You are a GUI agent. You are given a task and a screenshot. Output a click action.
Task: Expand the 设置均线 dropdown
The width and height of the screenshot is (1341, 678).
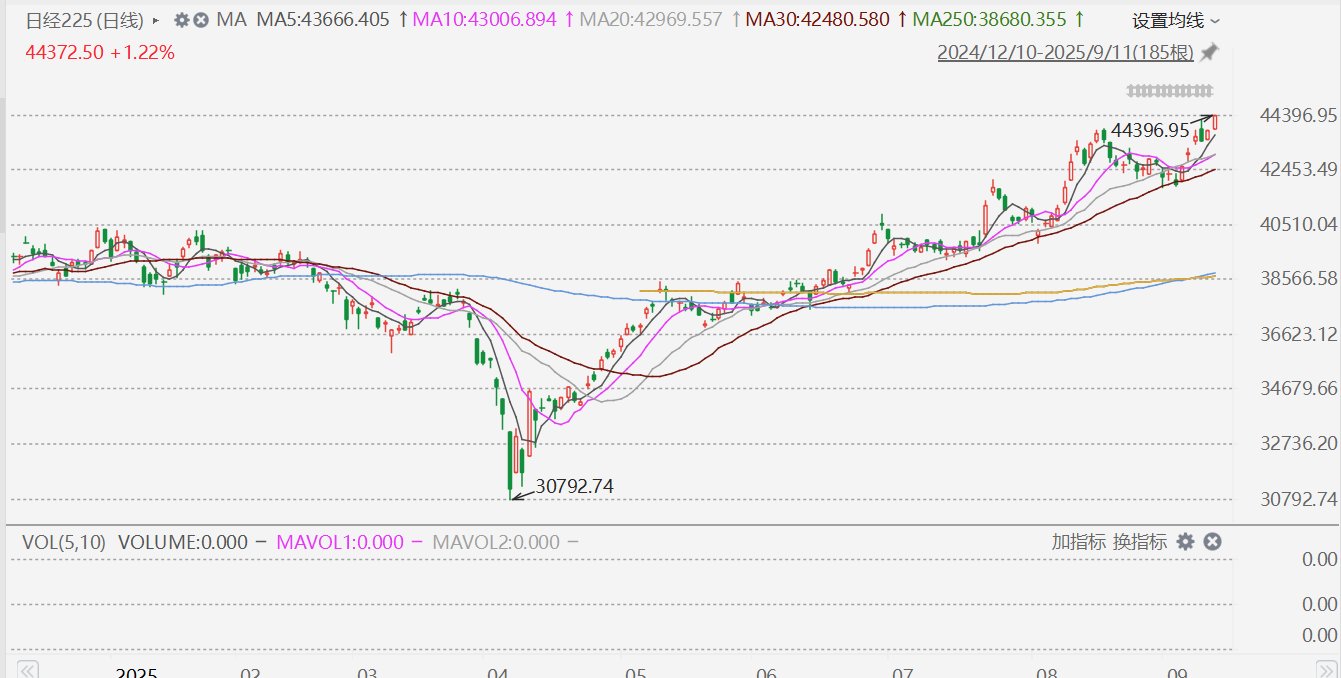pos(1176,20)
